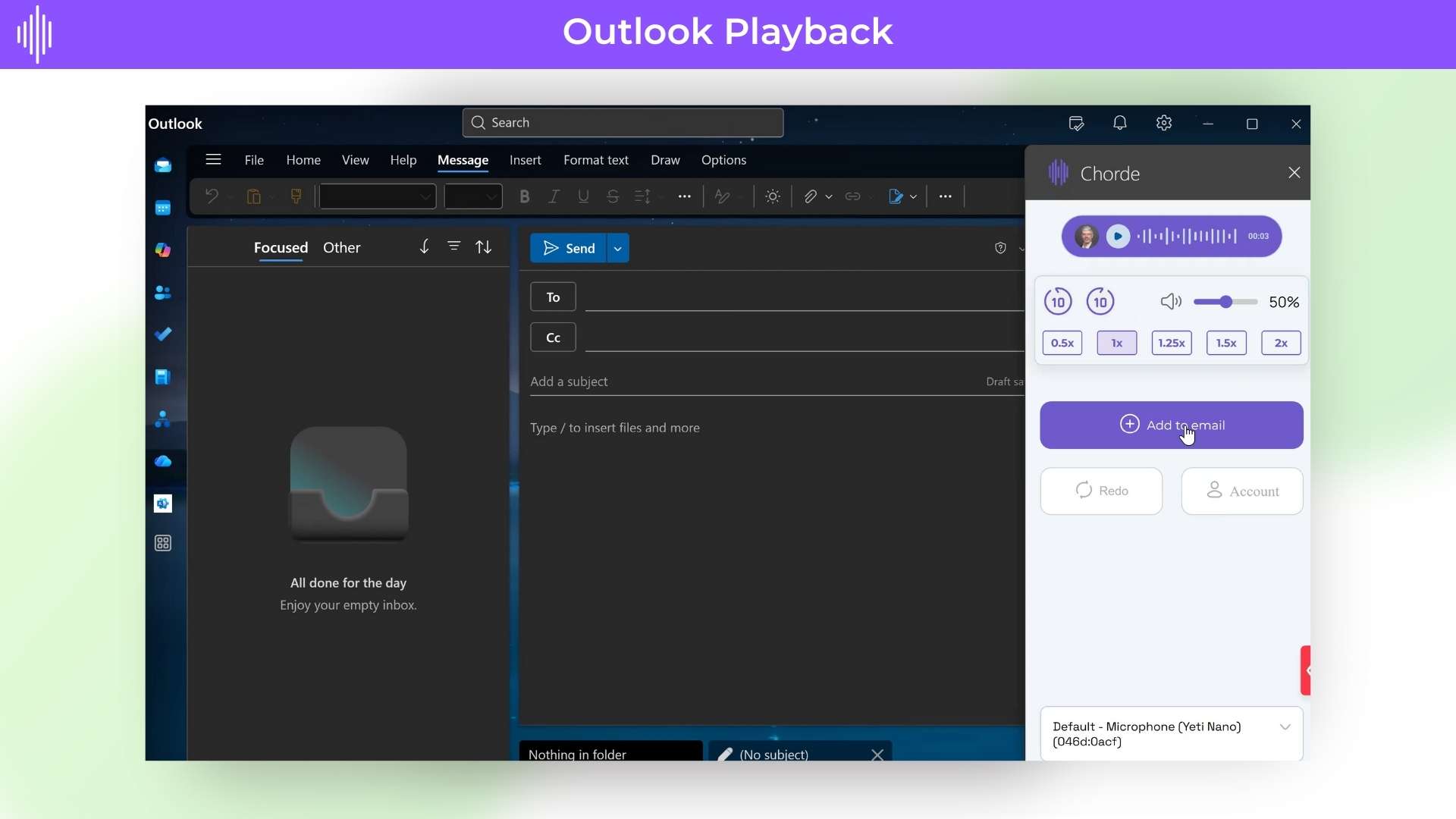Click Add to email in Chorde
Screen dimensions: 1456x819
[x=1172, y=425]
